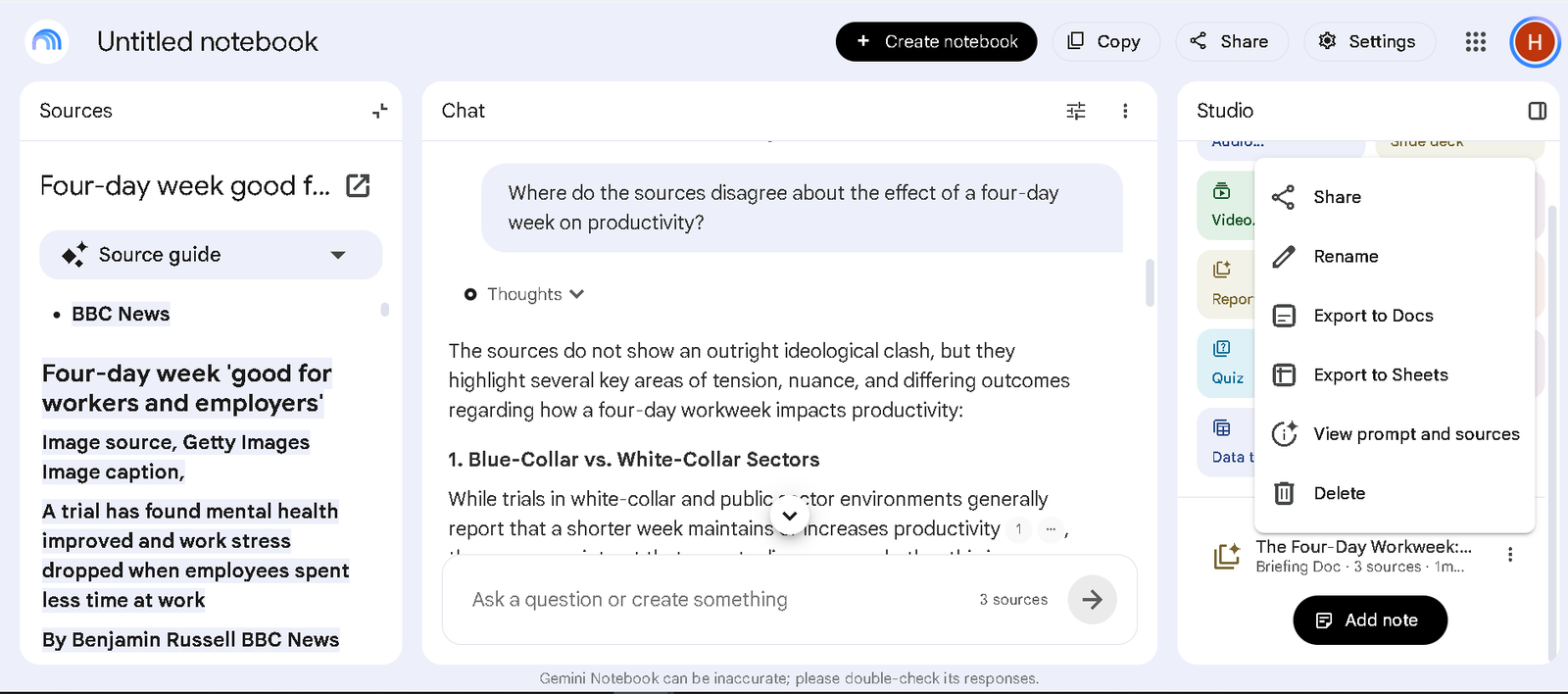Collapse the Sources panel

(380, 111)
